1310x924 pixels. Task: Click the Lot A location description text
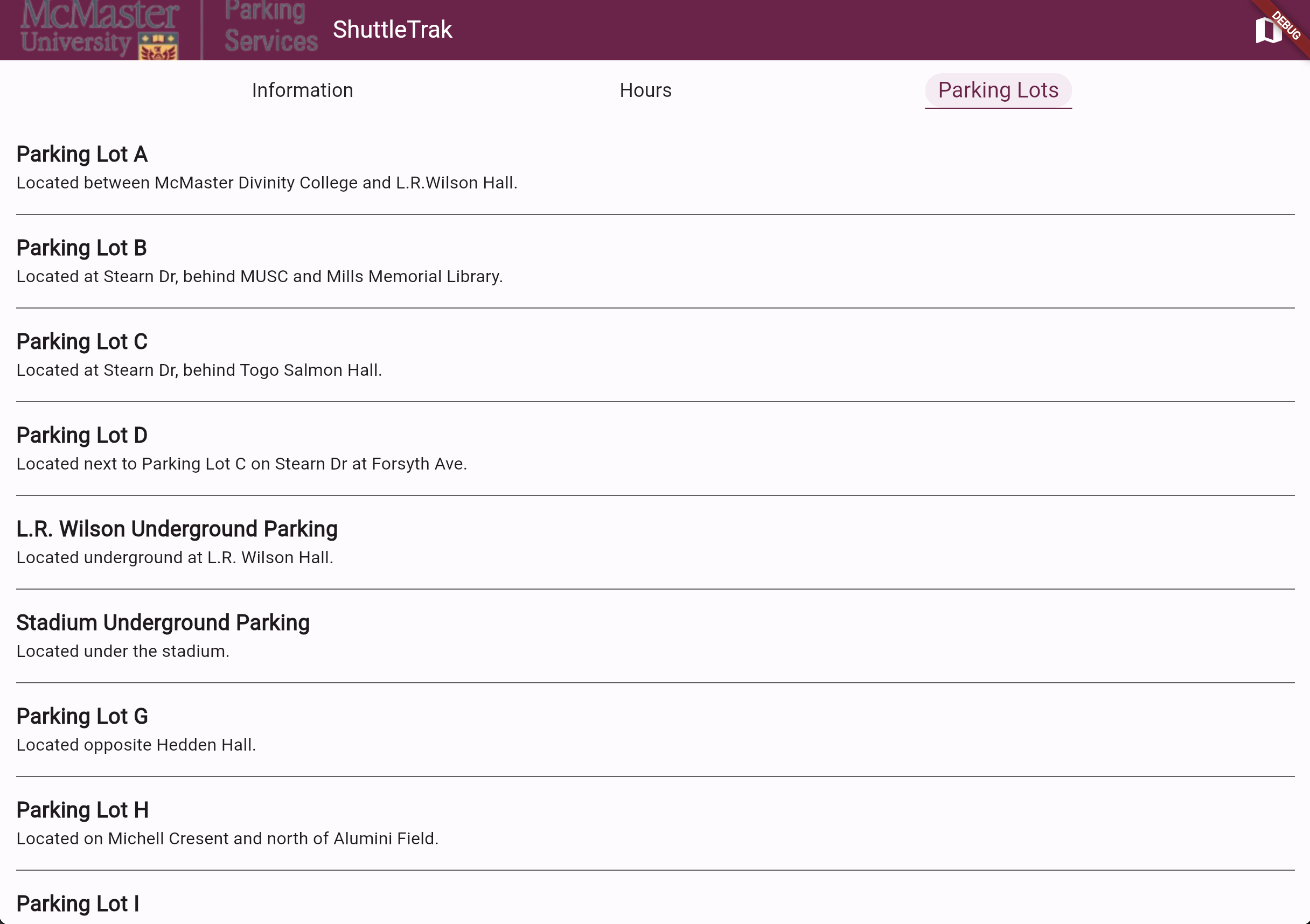tap(267, 183)
